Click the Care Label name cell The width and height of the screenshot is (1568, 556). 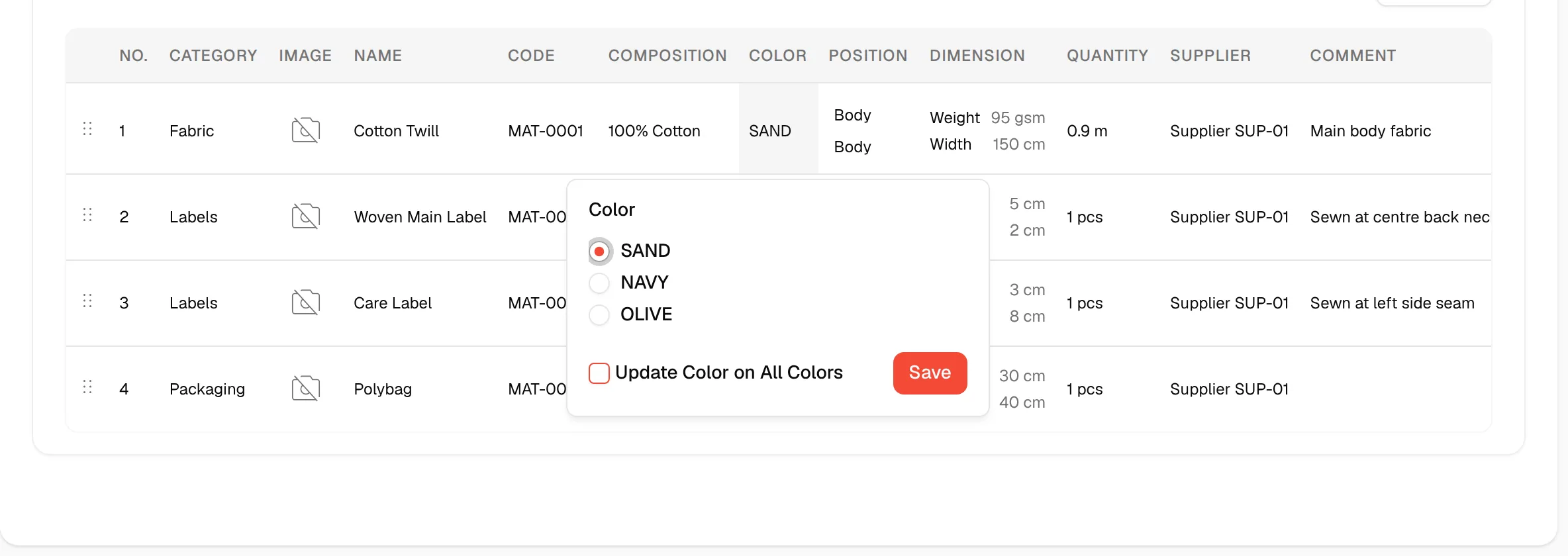pyautogui.click(x=393, y=303)
